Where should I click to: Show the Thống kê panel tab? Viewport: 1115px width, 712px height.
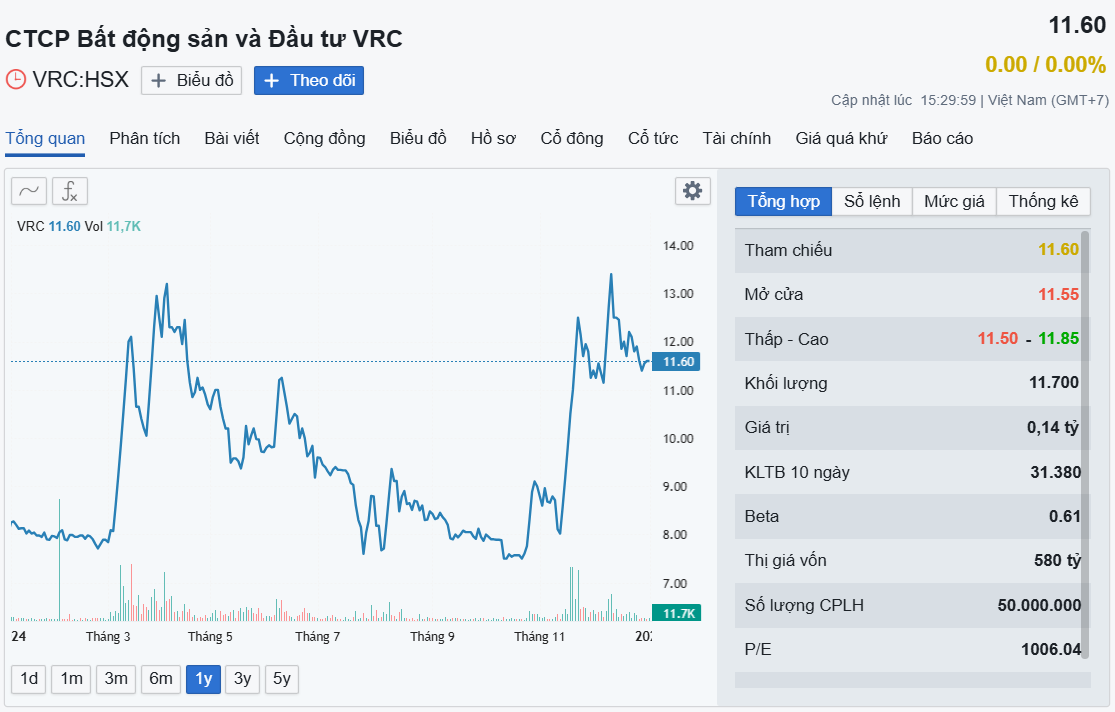[1043, 201]
